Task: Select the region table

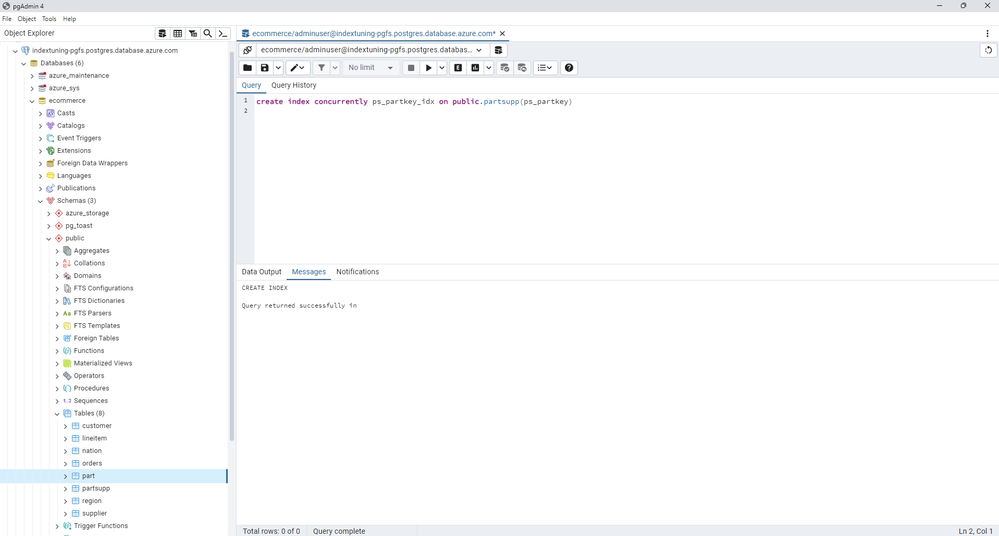Action: coord(92,501)
